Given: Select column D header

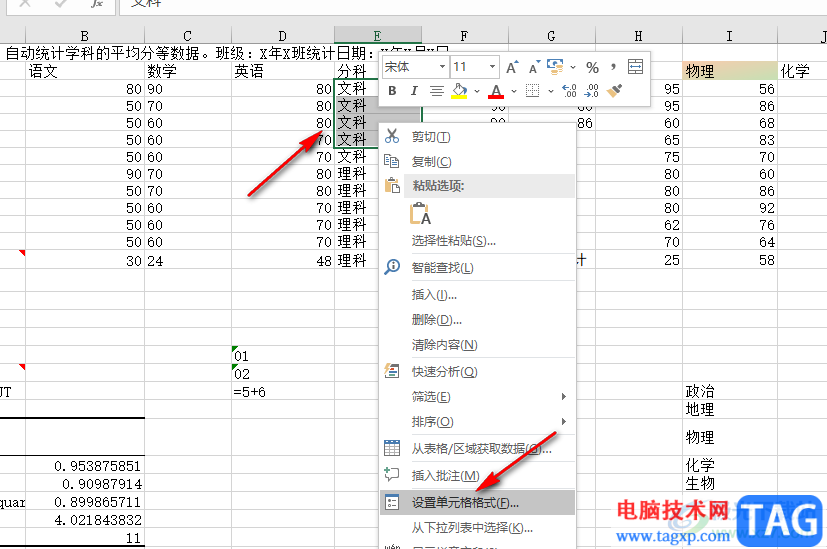Looking at the screenshot, I should pyautogui.click(x=282, y=36).
